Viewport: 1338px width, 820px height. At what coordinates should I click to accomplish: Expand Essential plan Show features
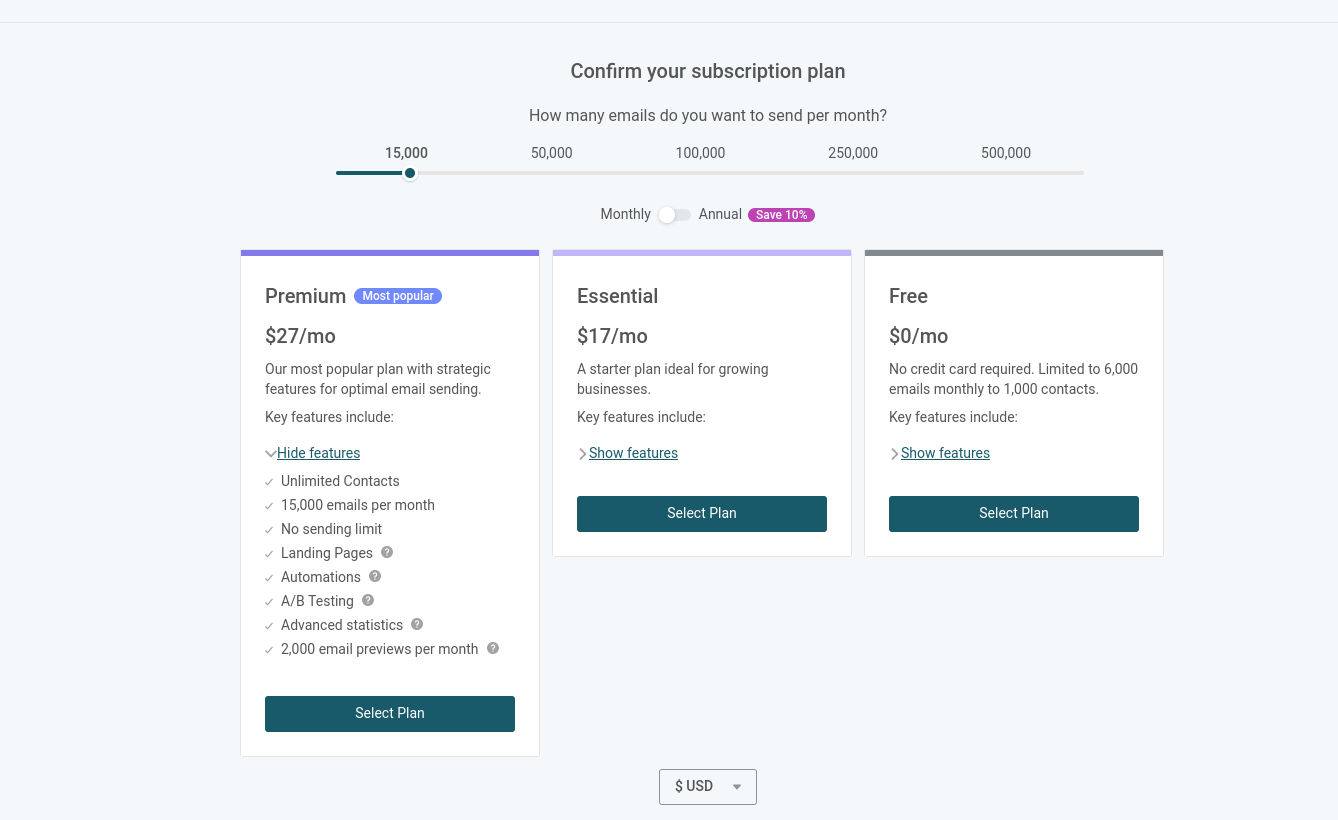point(633,453)
